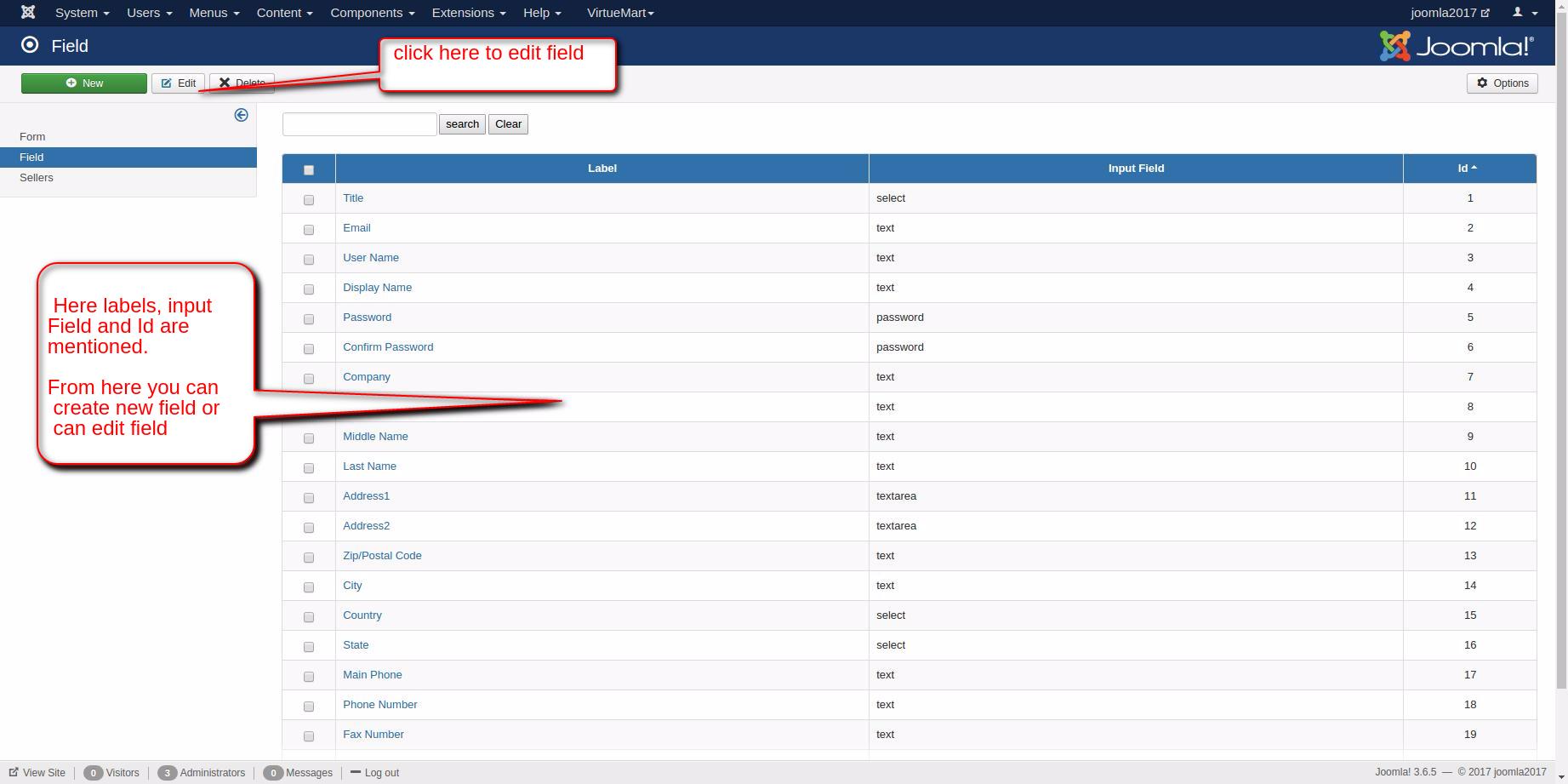Open the Last Name field link

coord(369,466)
